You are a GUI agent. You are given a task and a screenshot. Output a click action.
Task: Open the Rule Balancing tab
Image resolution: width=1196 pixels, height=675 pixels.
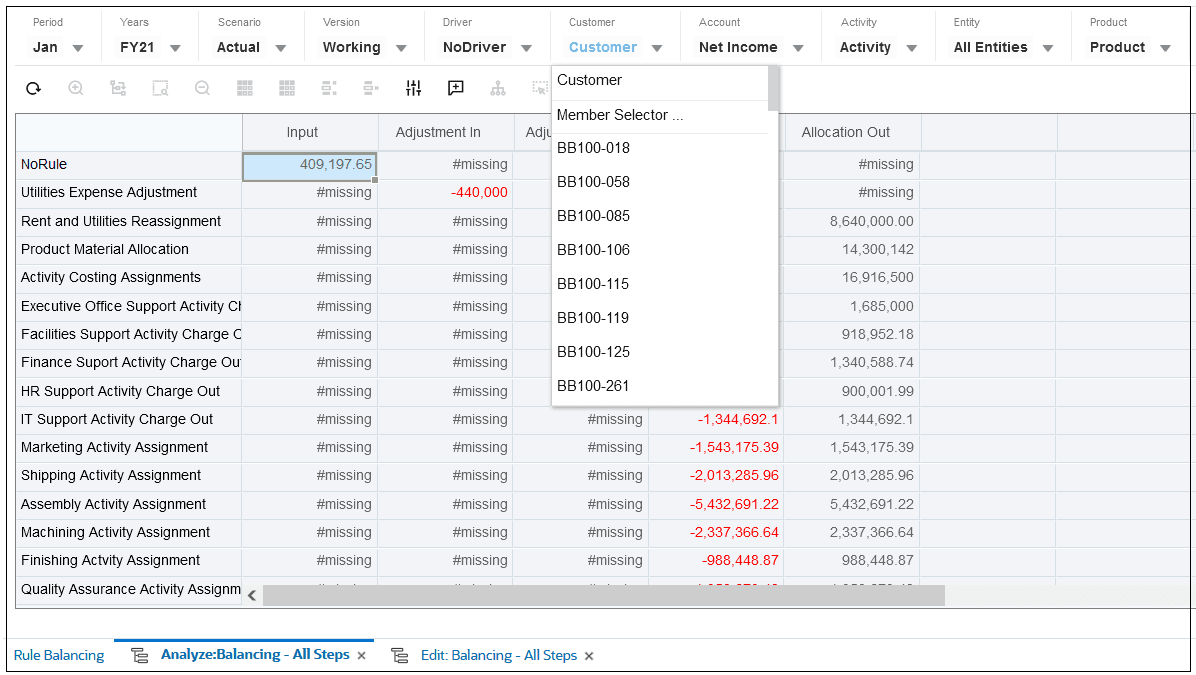[58, 655]
